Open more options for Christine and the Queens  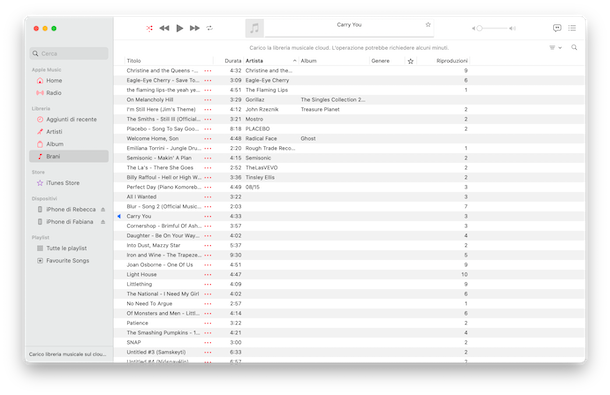(x=208, y=71)
